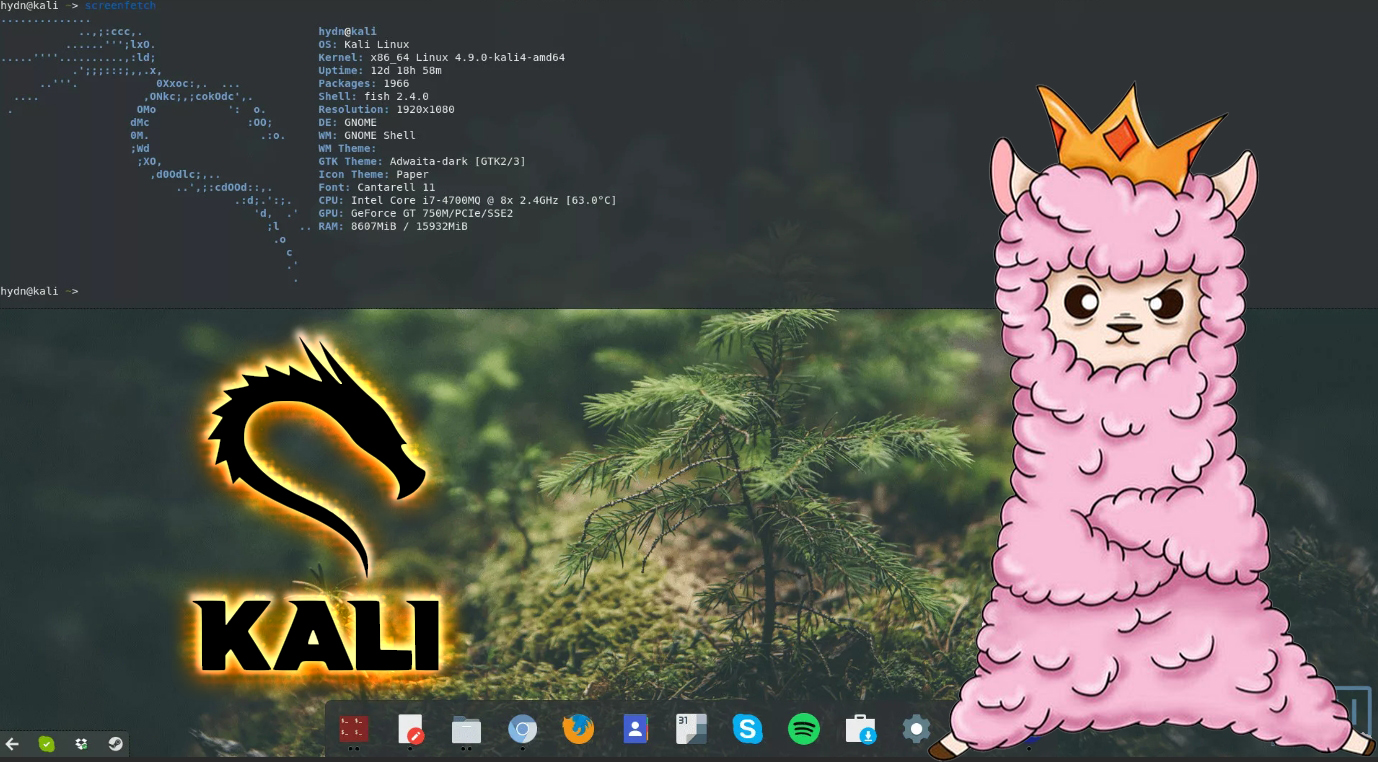
Task: Launch the Chromium browser from the dock
Action: 522,729
